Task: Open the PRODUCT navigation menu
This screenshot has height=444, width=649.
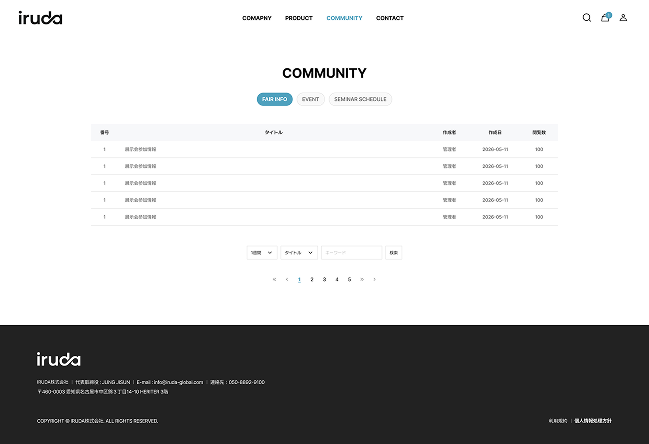Action: coord(299,18)
